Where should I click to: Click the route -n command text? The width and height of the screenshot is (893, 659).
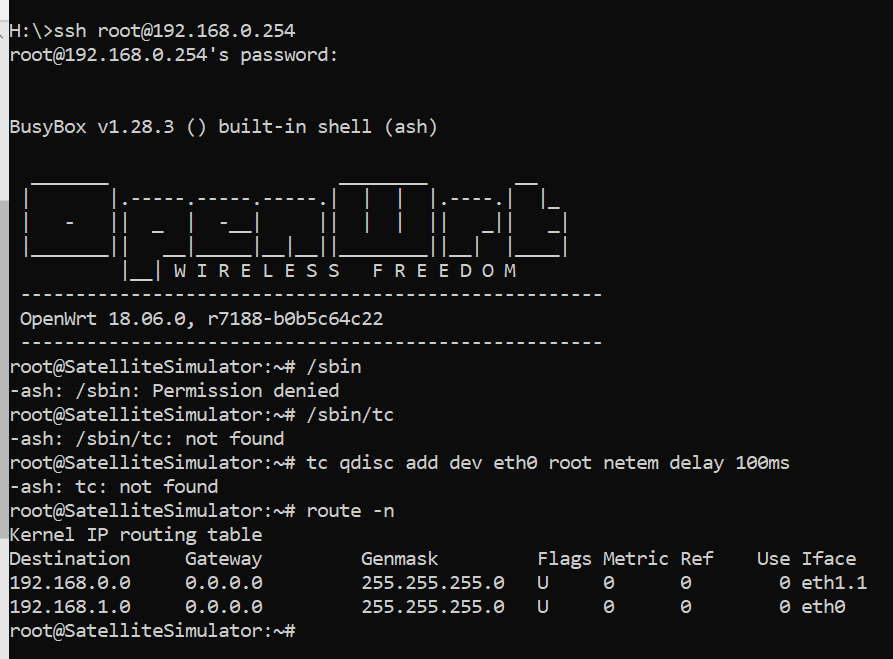(350, 511)
